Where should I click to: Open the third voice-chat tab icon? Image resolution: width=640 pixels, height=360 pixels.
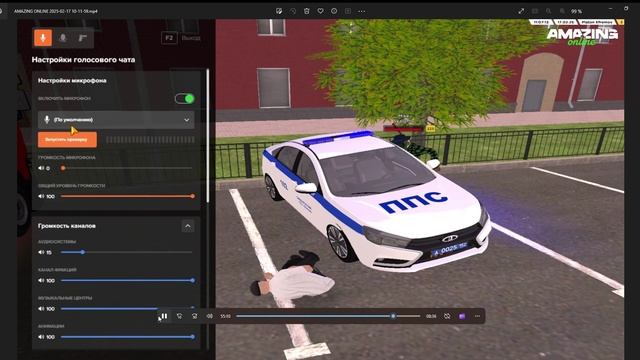point(82,38)
